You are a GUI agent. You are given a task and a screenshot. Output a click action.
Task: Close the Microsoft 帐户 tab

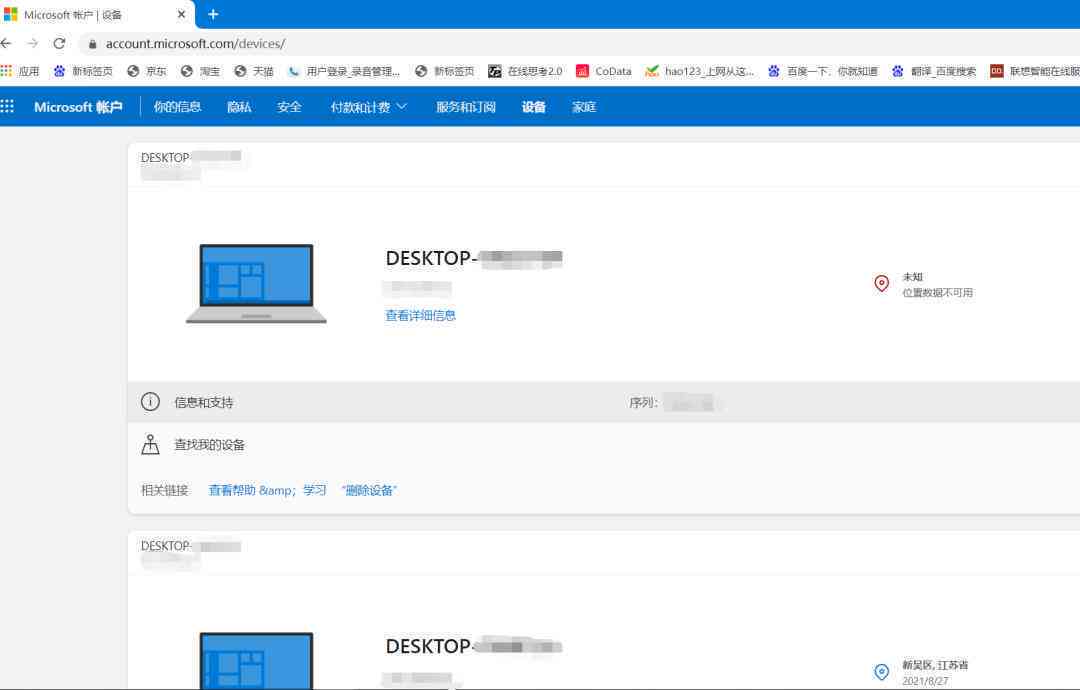[x=181, y=14]
